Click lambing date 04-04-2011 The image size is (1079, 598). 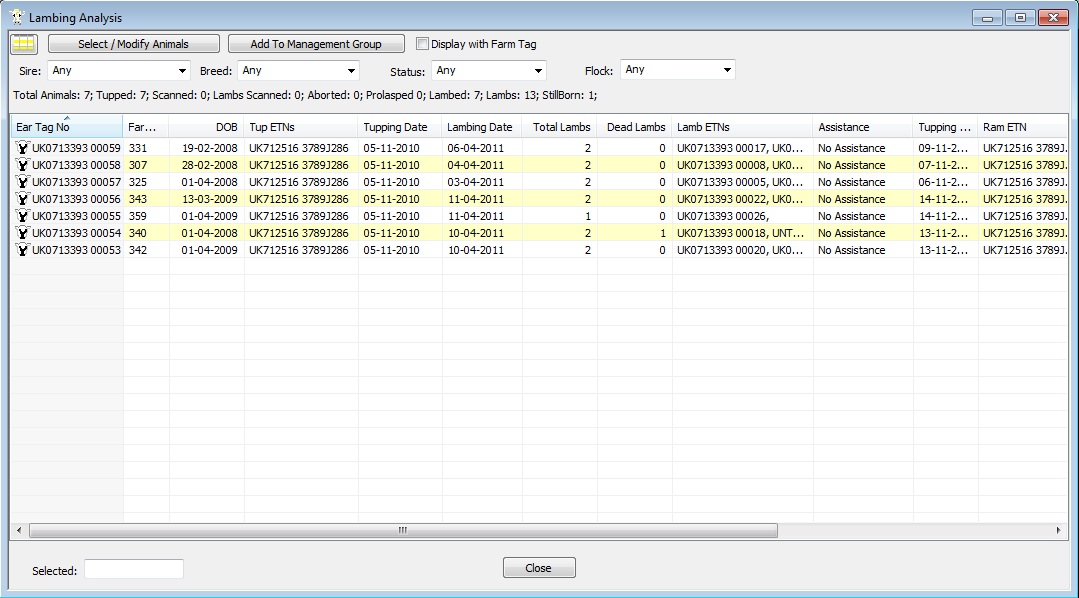[476, 165]
